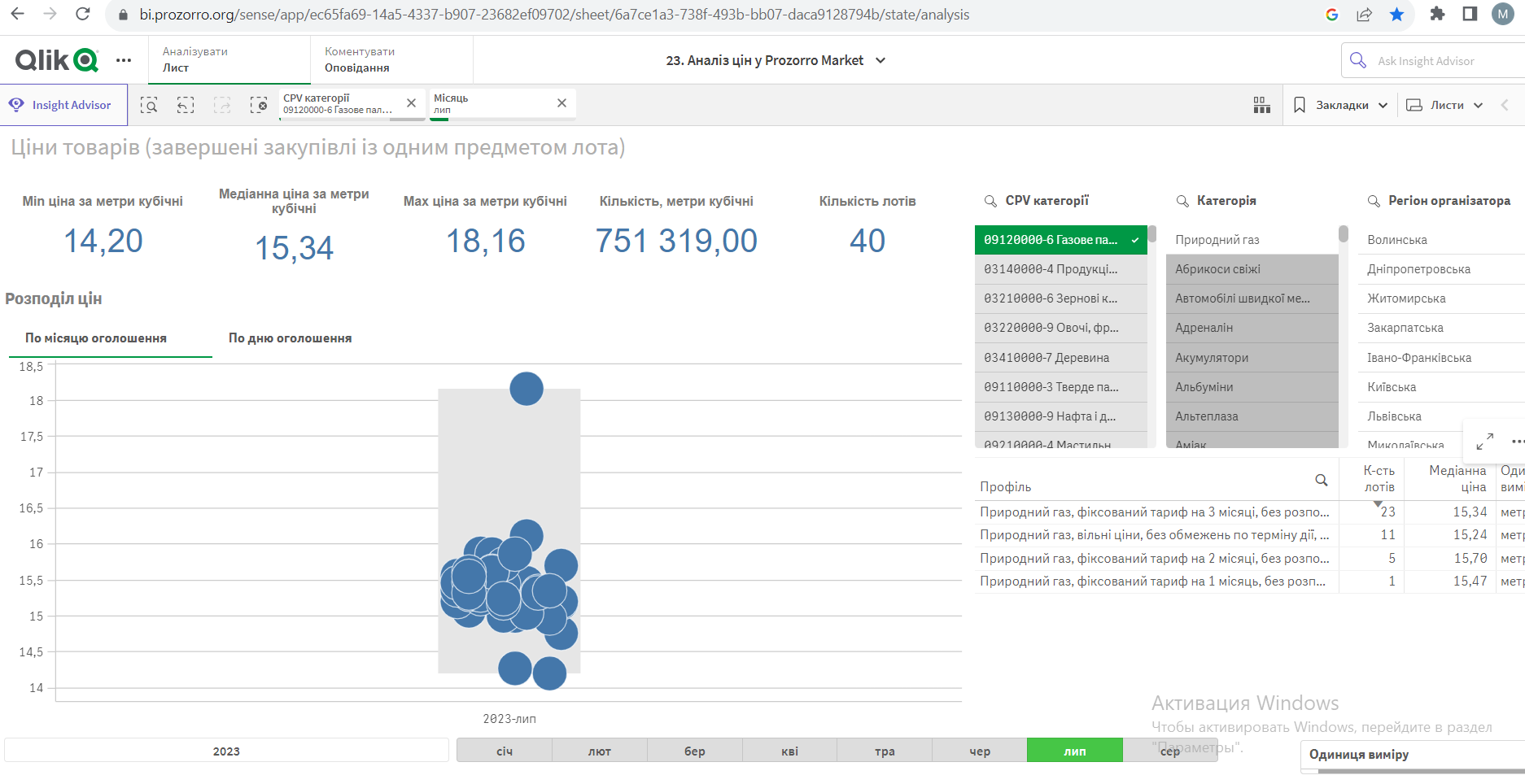Click the highest price bubble near 18
The width and height of the screenshot is (1525, 784).
click(527, 389)
